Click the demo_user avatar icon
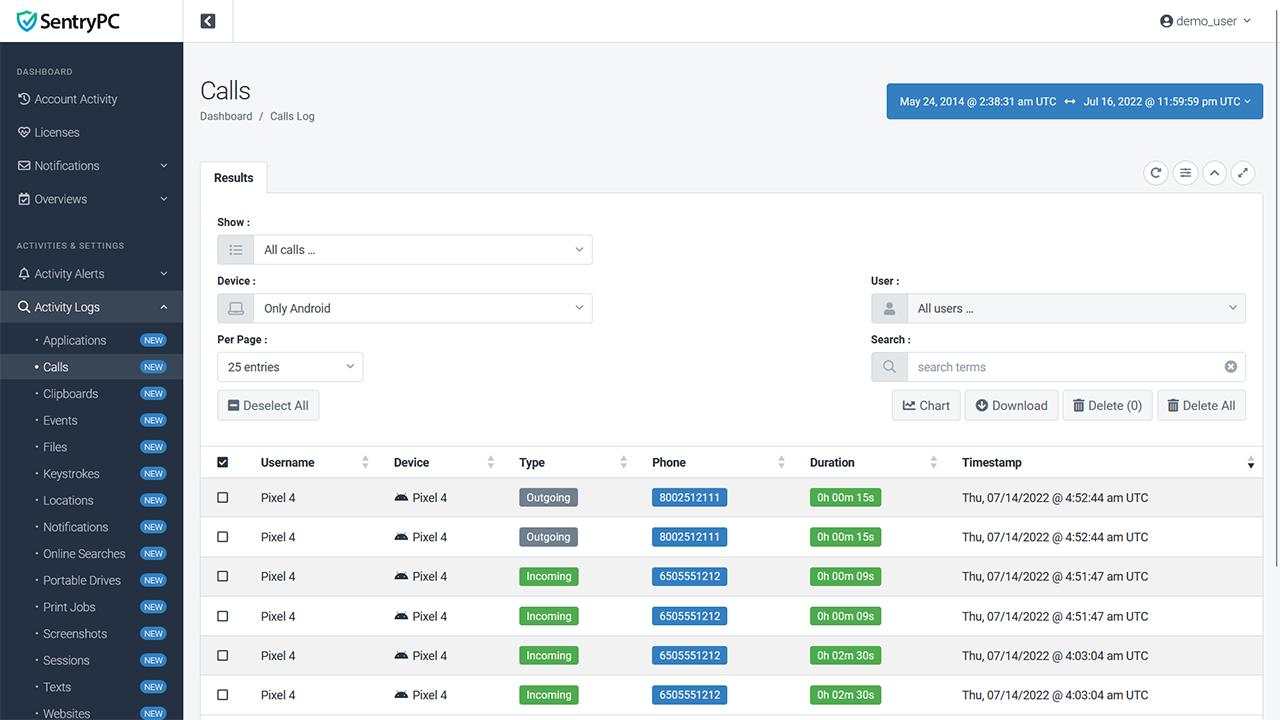The width and height of the screenshot is (1280, 720). pos(1166,21)
